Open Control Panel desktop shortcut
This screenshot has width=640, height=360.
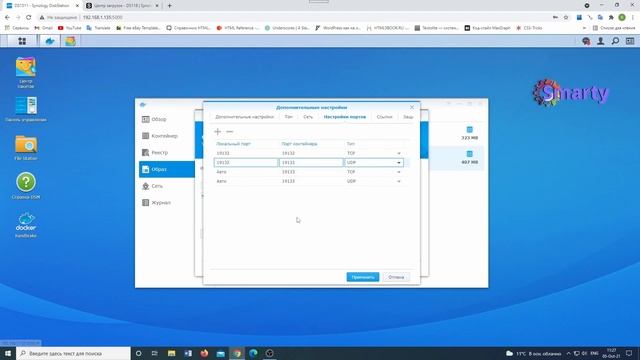[26, 109]
